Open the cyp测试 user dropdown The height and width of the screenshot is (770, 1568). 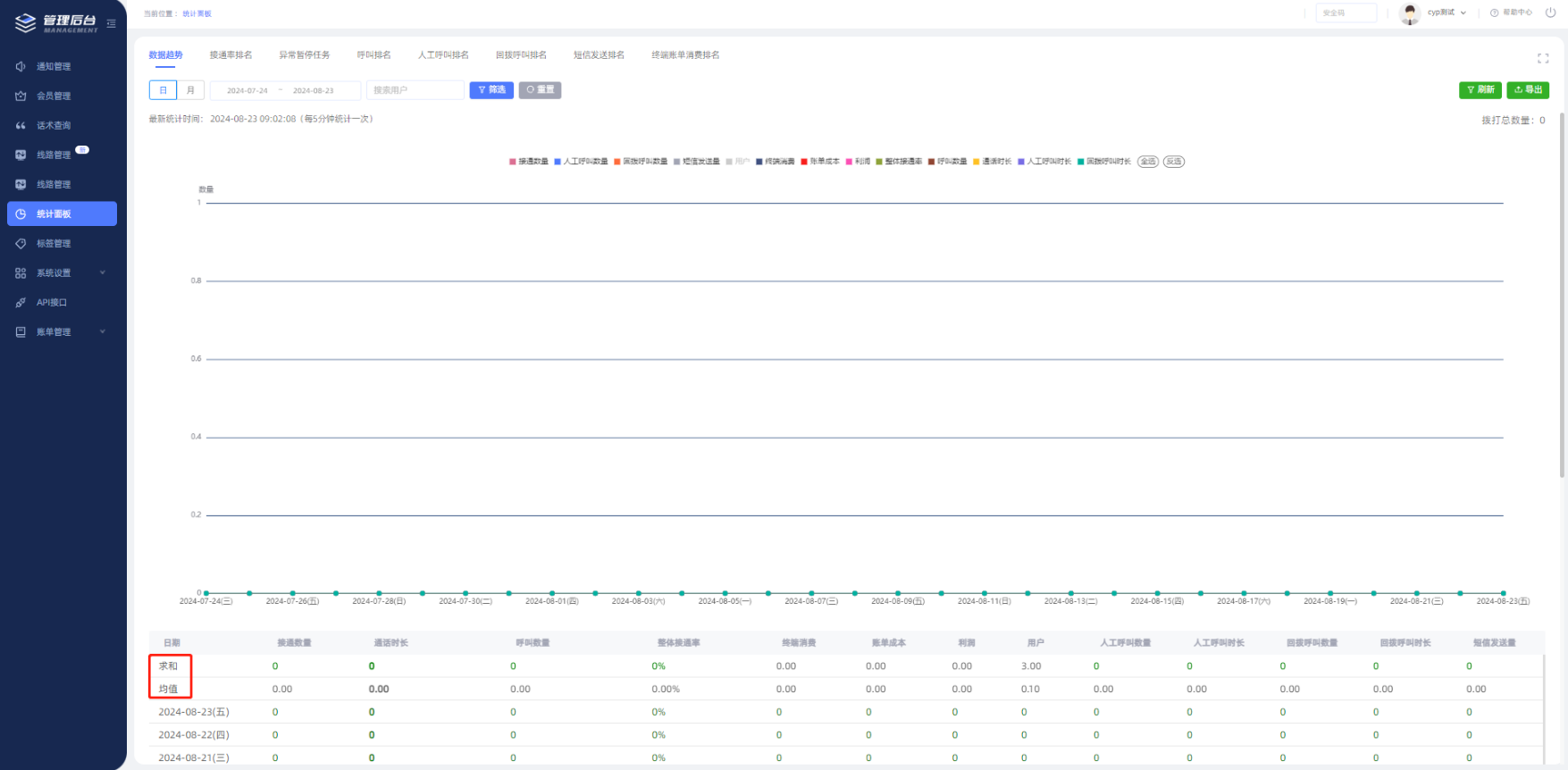(x=1446, y=13)
